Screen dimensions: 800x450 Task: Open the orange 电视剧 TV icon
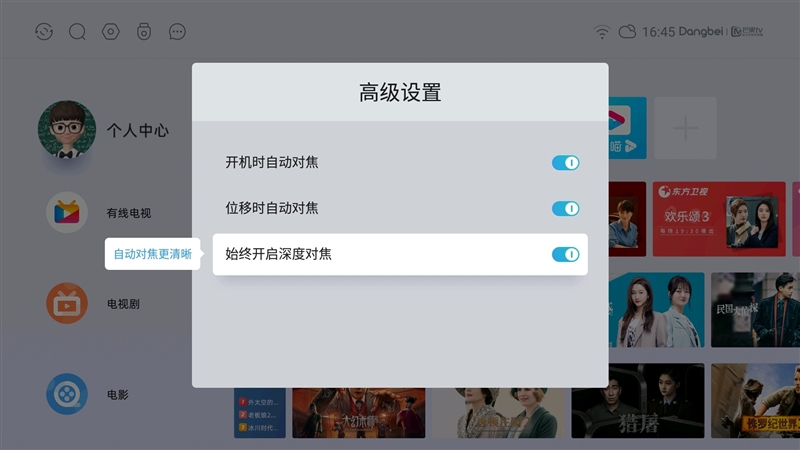pyautogui.click(x=67, y=303)
